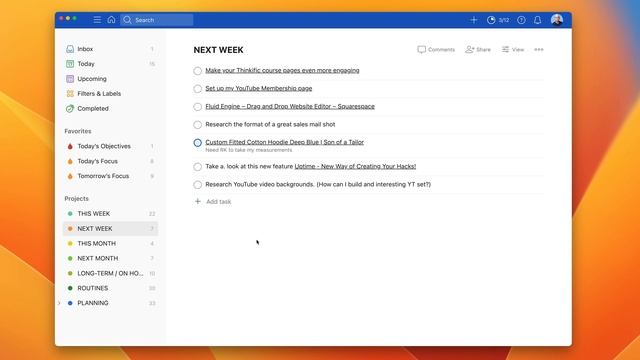This screenshot has width=640, height=360.
Task: Open productivity progress 3/12
Action: [x=498, y=20]
